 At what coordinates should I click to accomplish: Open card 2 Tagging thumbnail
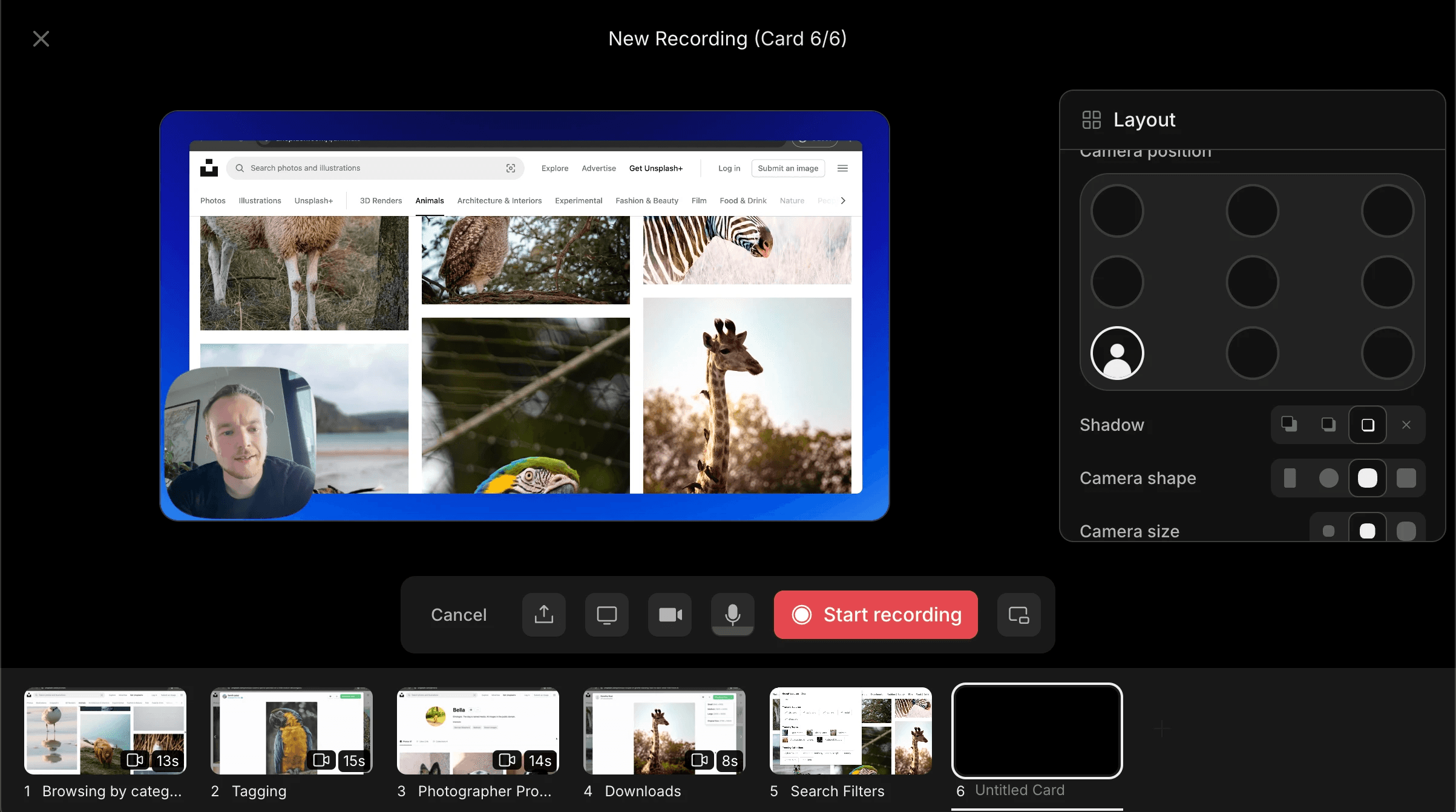291,731
